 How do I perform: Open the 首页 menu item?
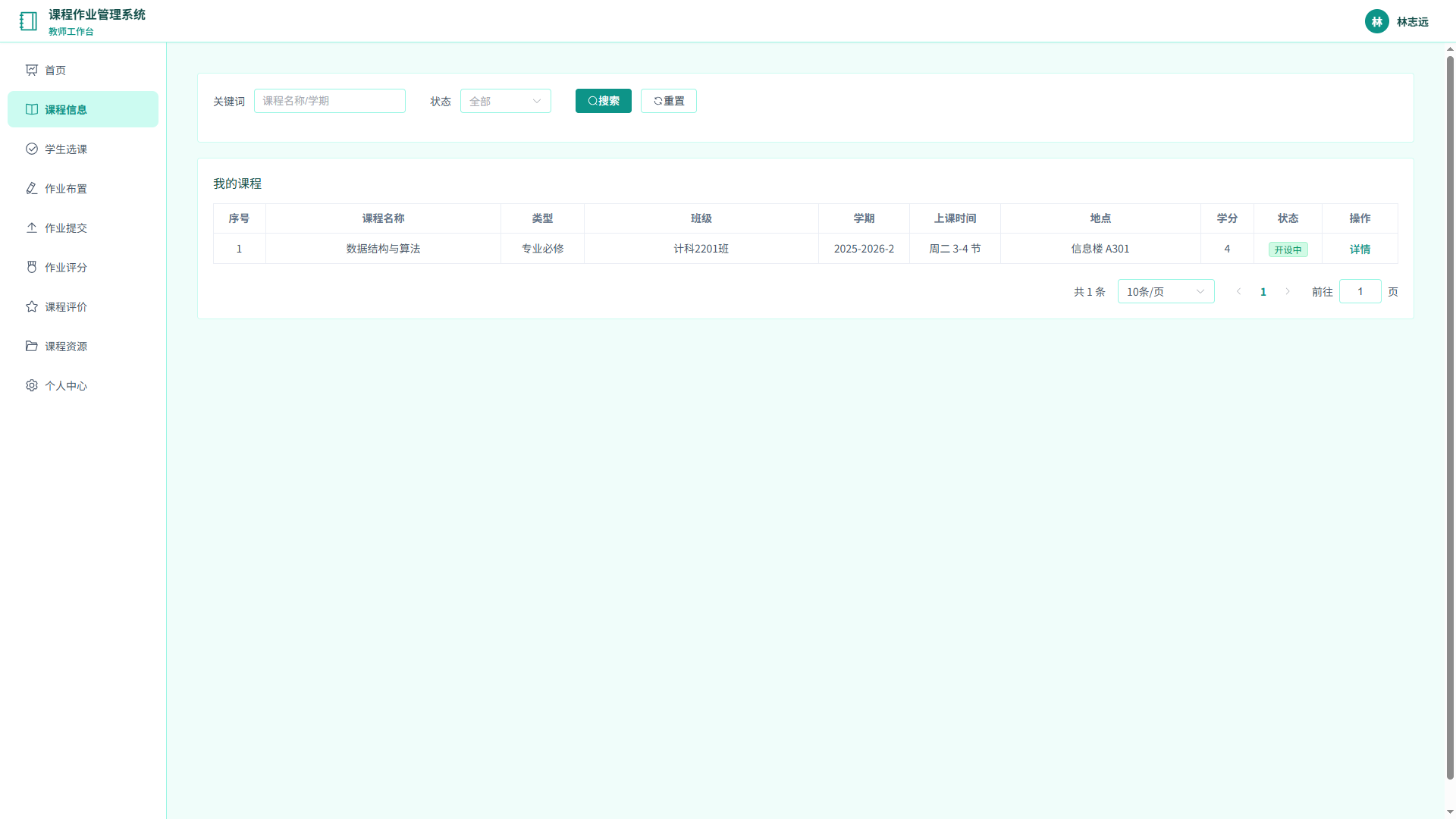click(x=83, y=70)
